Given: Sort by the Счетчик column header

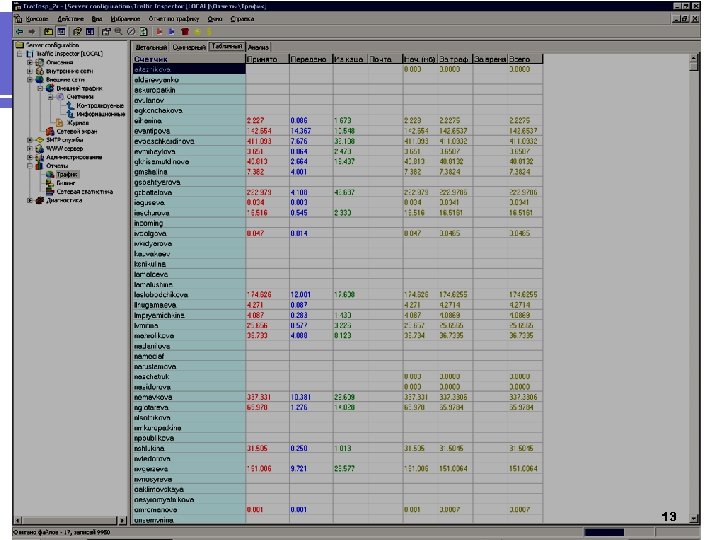Looking at the screenshot, I should coord(189,59).
